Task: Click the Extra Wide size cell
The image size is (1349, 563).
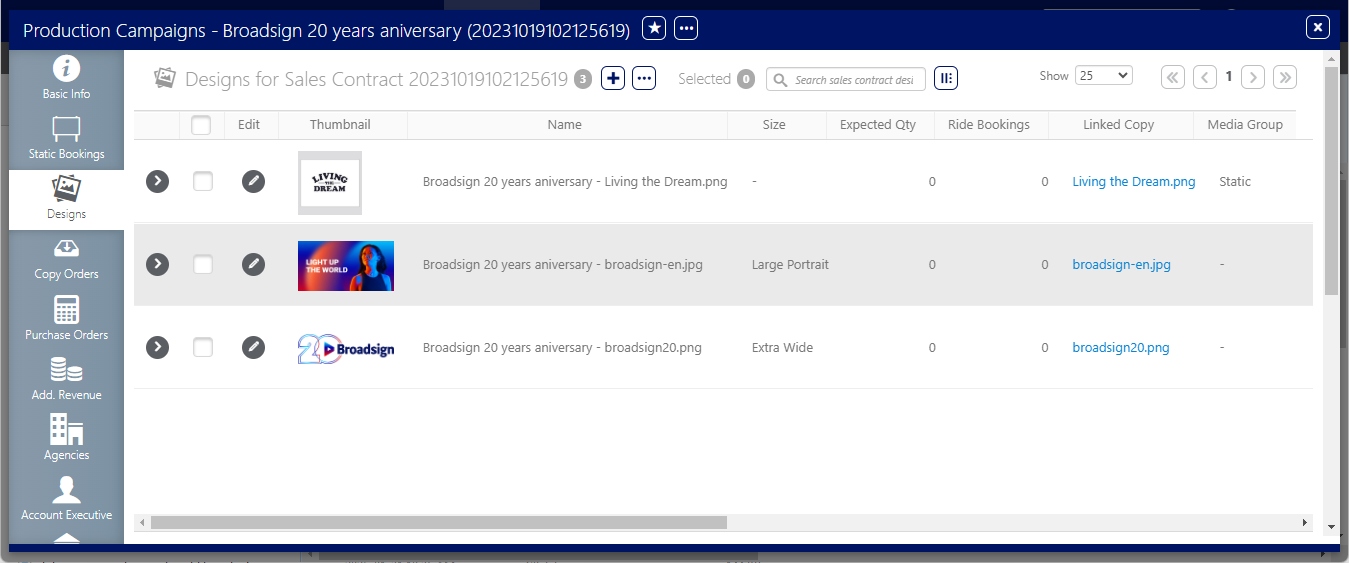Action: (x=782, y=348)
